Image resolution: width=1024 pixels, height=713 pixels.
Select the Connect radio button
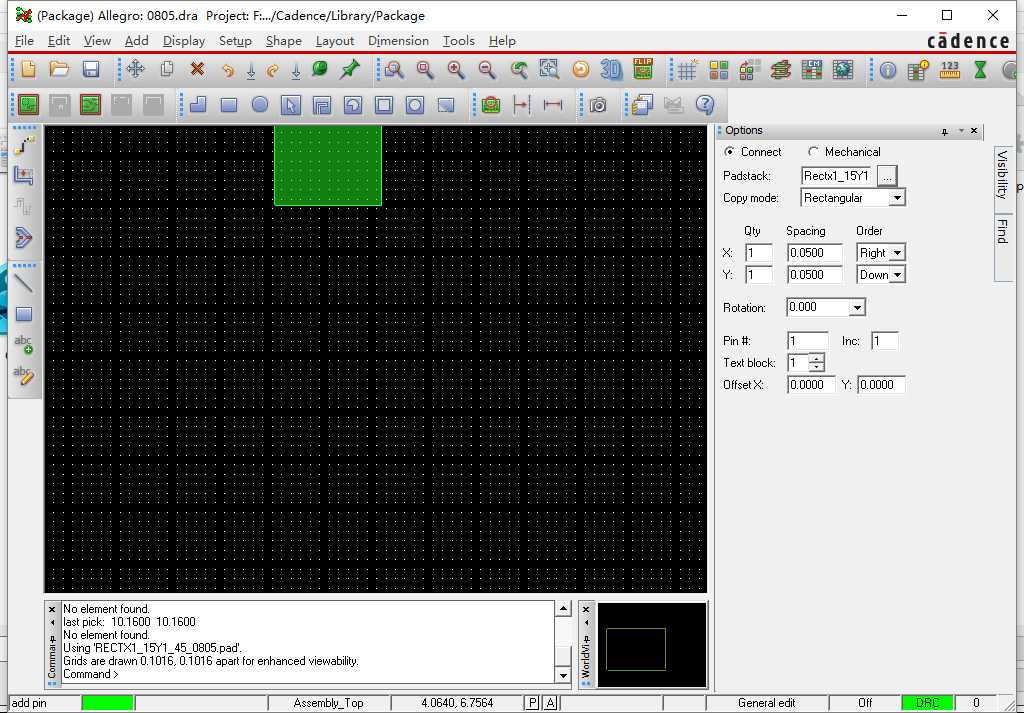(729, 151)
